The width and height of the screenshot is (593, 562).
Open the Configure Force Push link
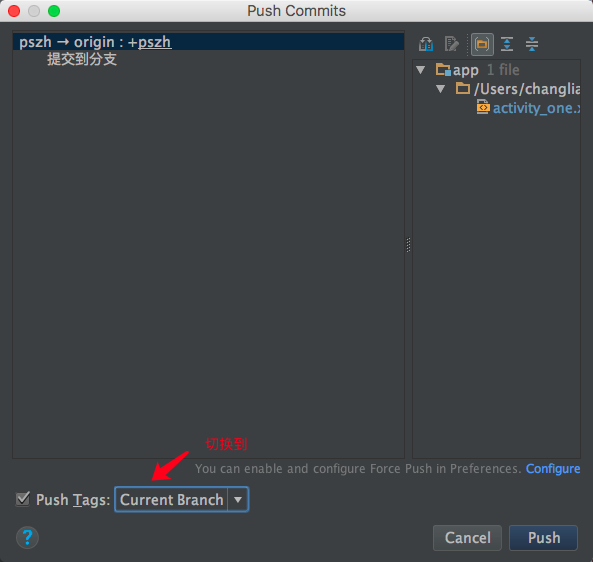(x=553, y=469)
